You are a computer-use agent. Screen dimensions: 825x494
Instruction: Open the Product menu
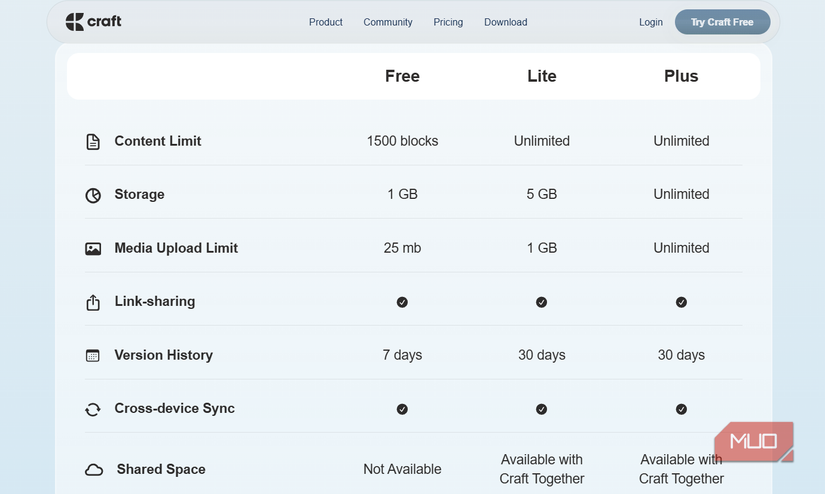326,22
